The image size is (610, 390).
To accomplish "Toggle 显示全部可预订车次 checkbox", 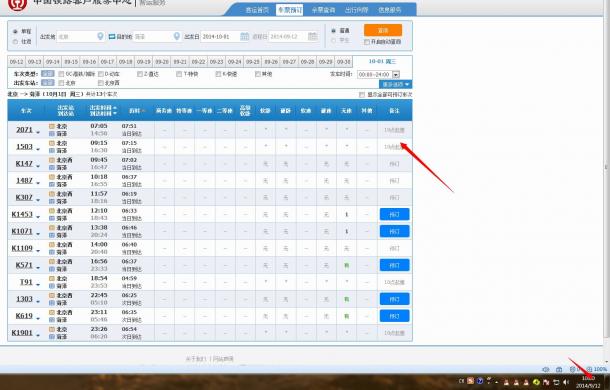I will [362, 95].
